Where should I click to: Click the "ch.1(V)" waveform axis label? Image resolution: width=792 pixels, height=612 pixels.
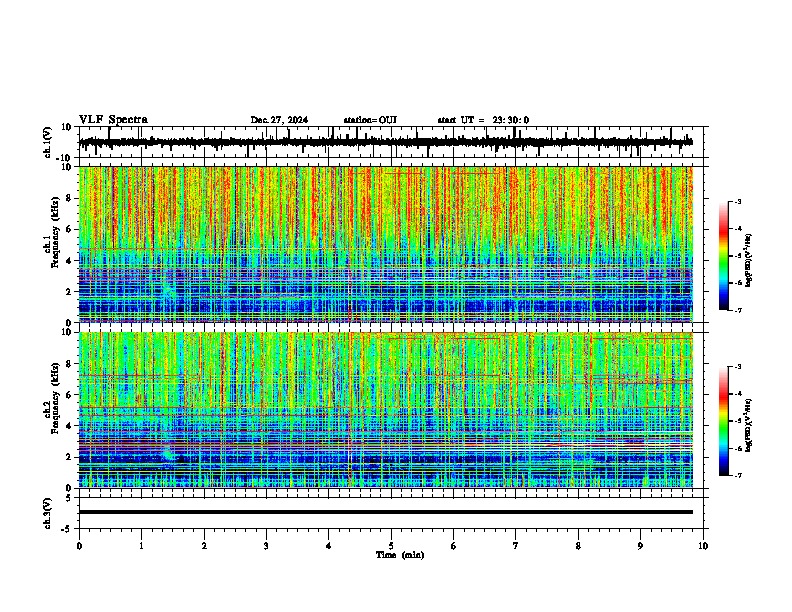click(x=48, y=142)
